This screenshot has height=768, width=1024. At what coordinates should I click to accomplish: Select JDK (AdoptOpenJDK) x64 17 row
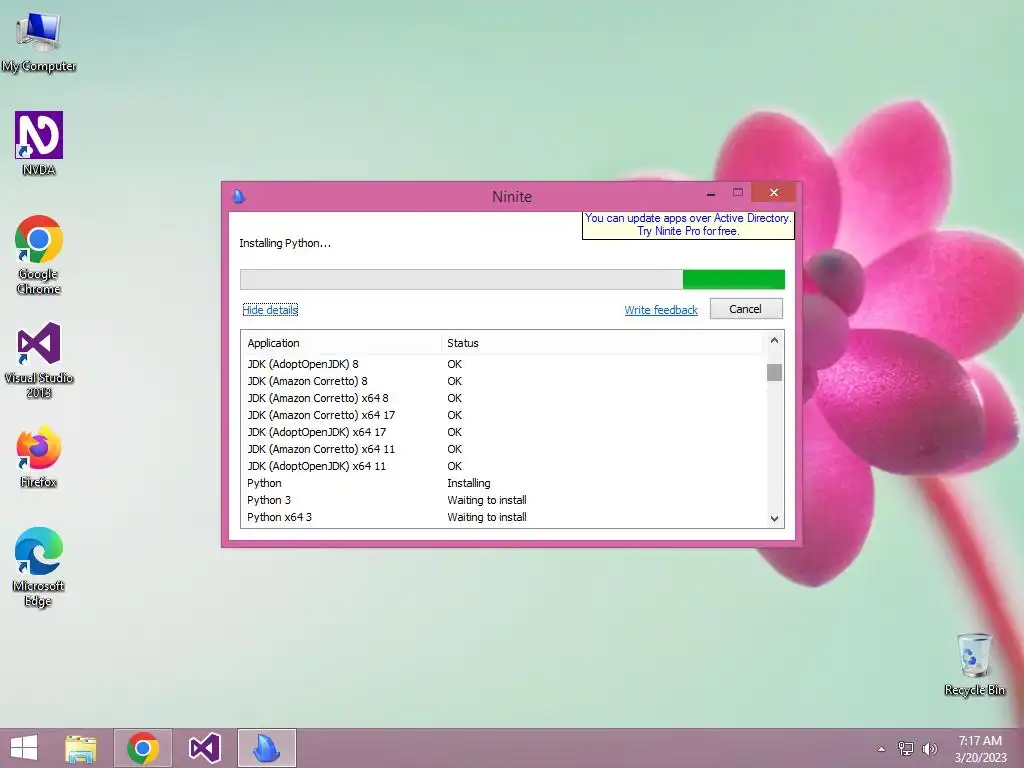[x=503, y=432]
